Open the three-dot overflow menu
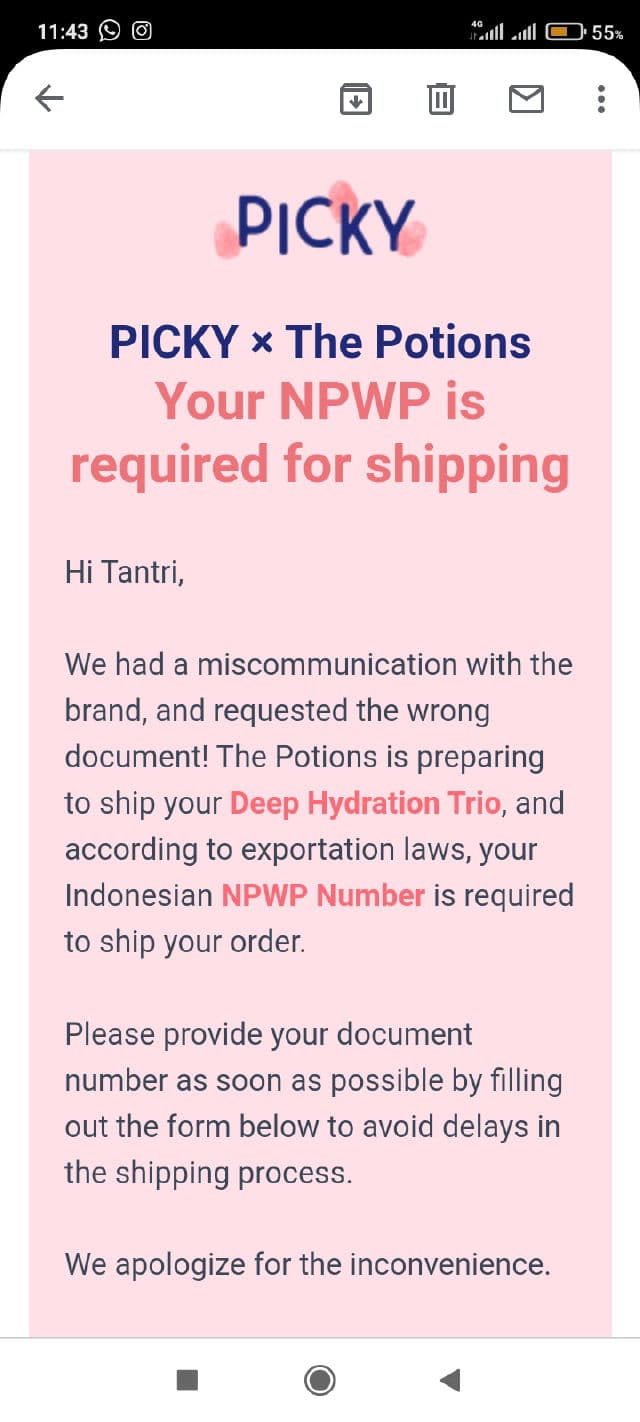 [x=601, y=99]
